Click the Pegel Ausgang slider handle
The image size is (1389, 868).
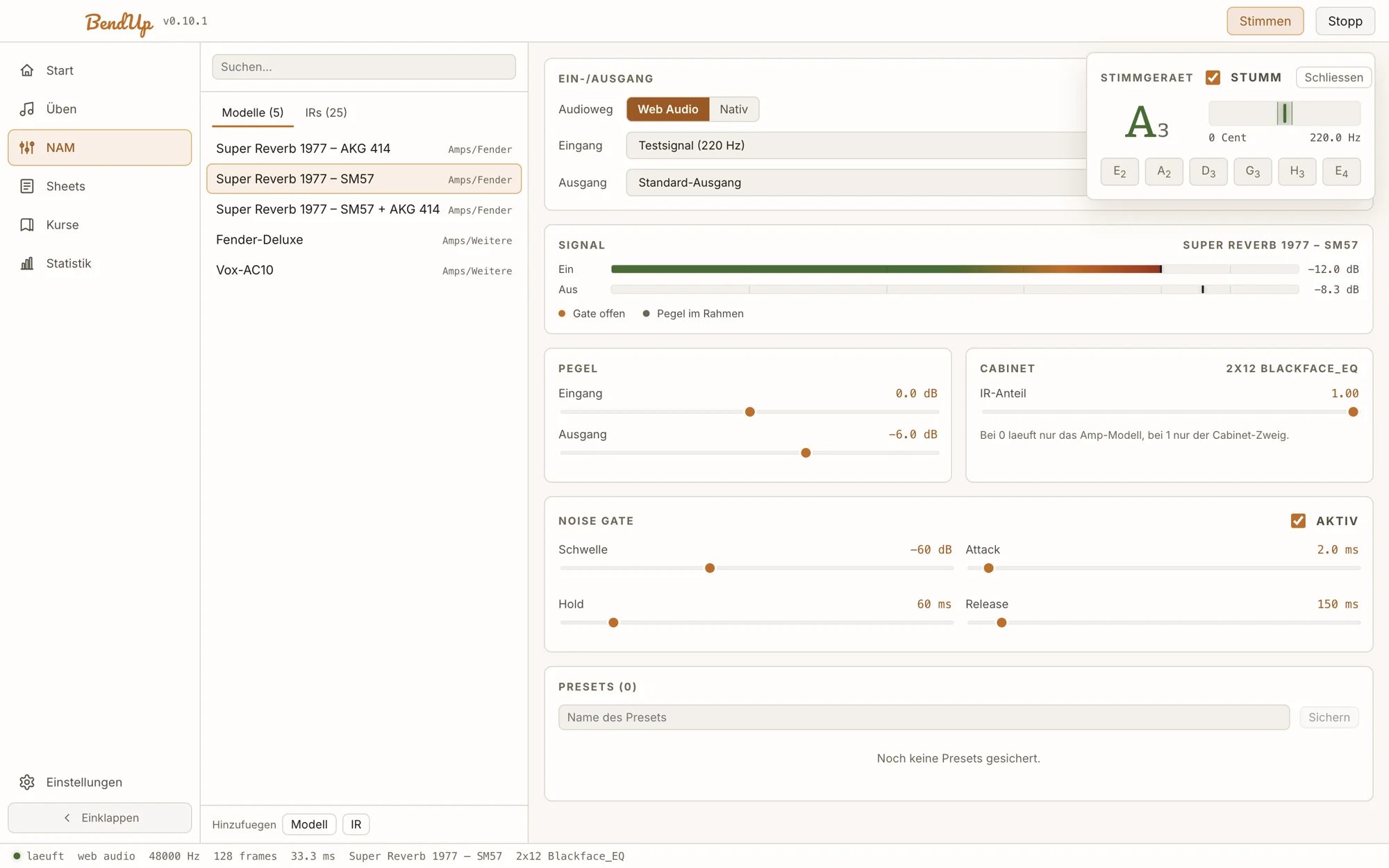click(806, 453)
